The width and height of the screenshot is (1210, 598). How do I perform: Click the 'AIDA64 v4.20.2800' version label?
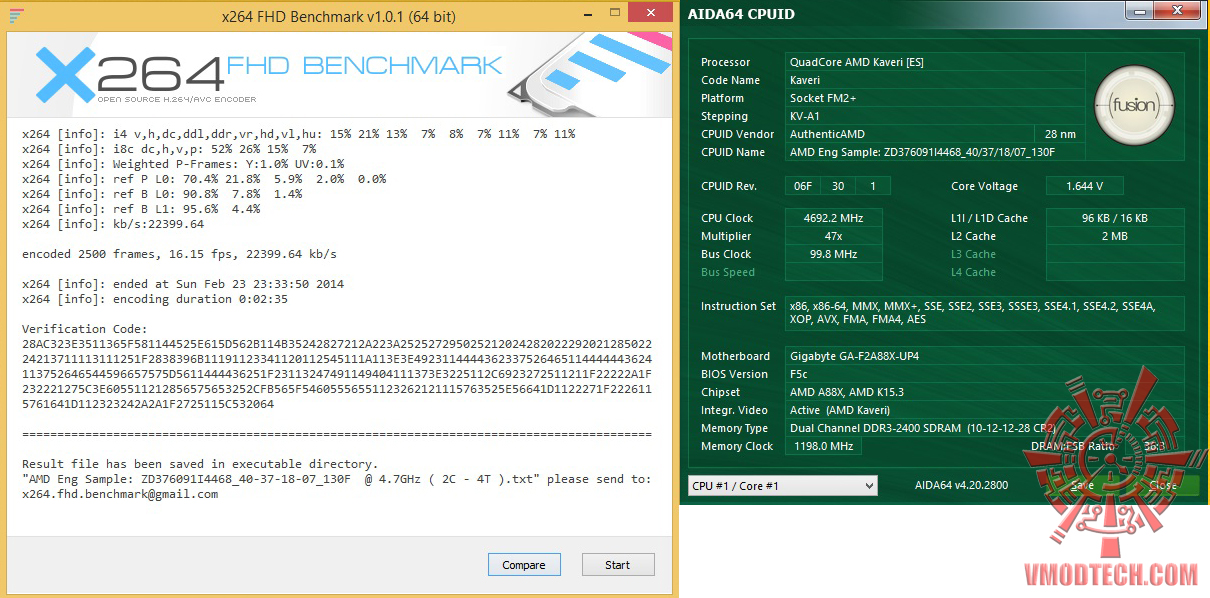pos(961,485)
